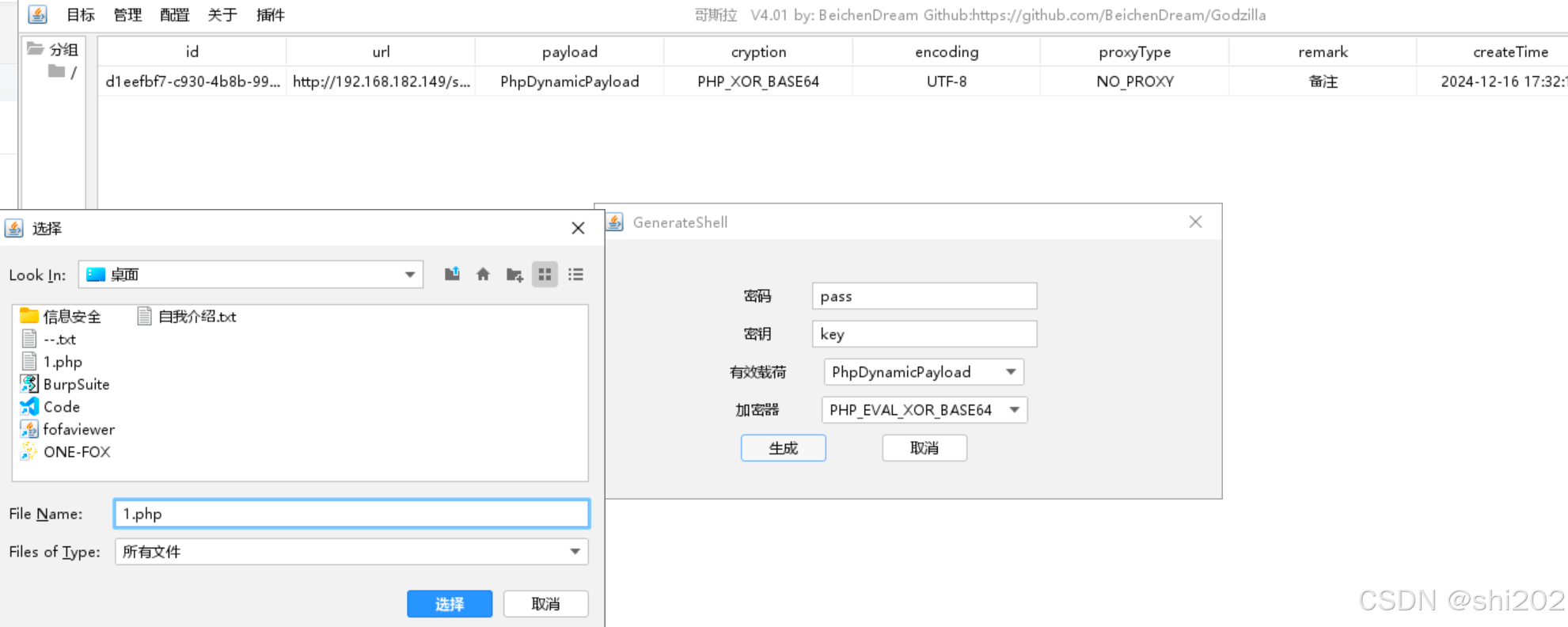Click the cryption column header
1568x627 pixels.
point(758,52)
